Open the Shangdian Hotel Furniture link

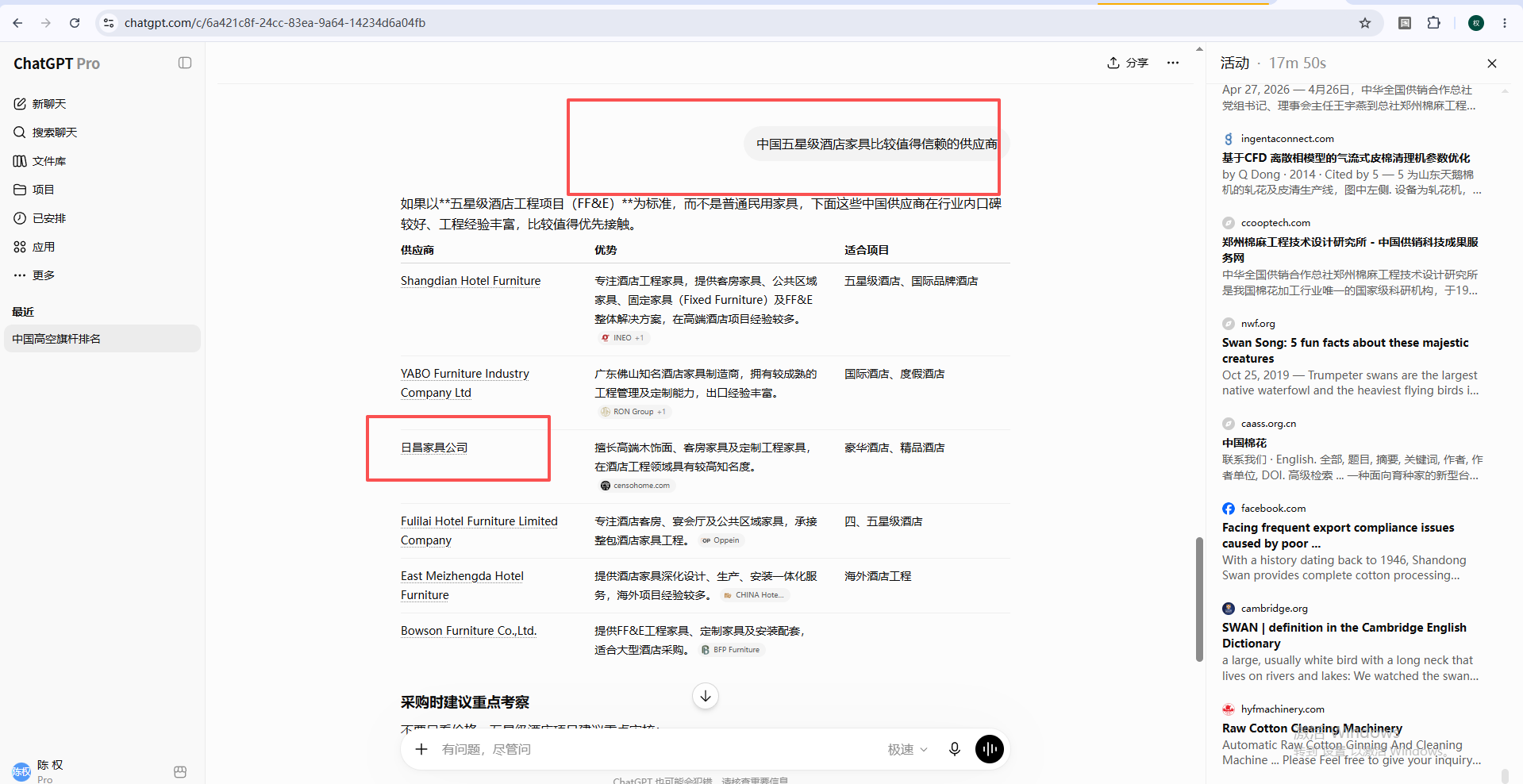(x=471, y=281)
